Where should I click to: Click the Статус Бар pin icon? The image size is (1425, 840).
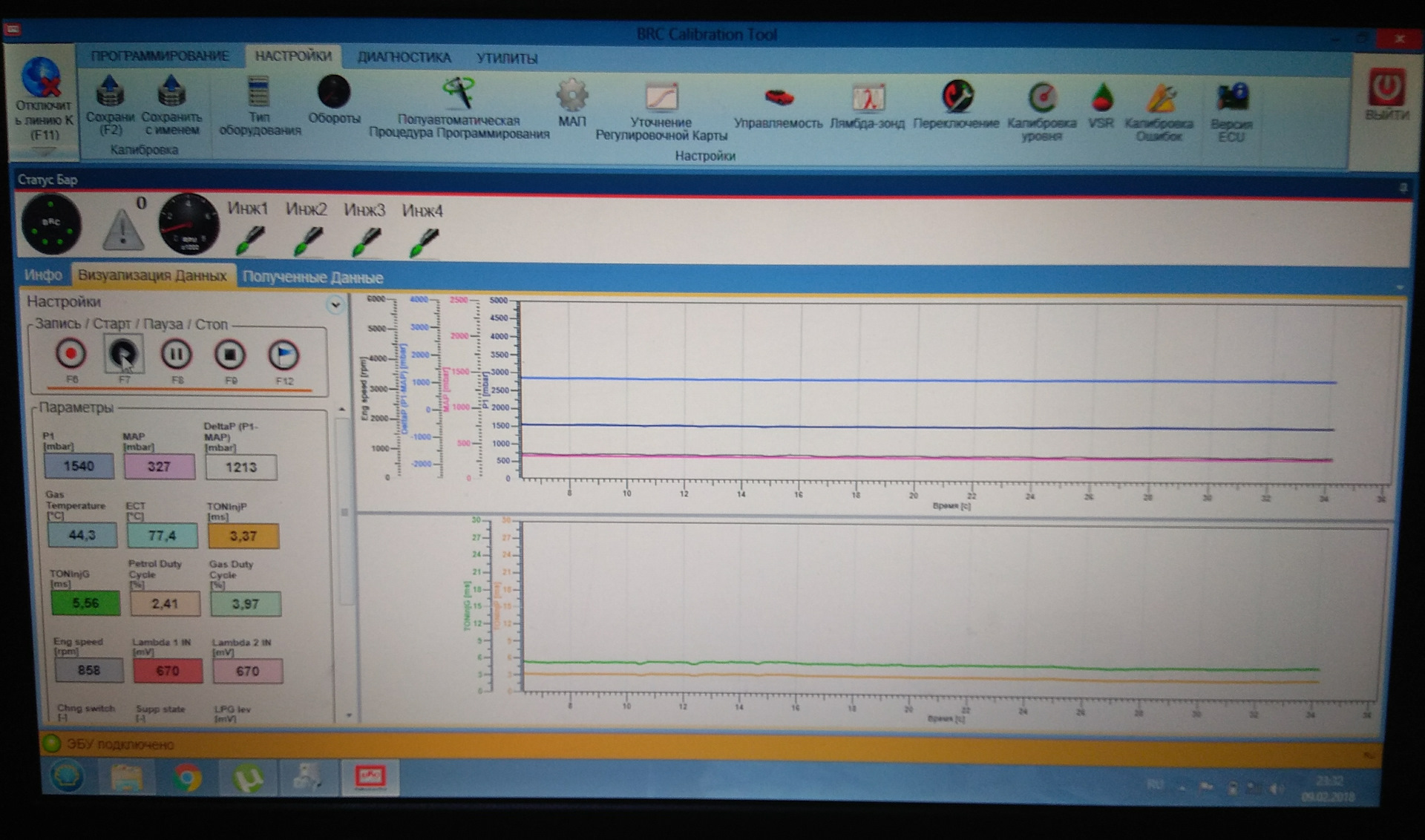pos(1403,188)
